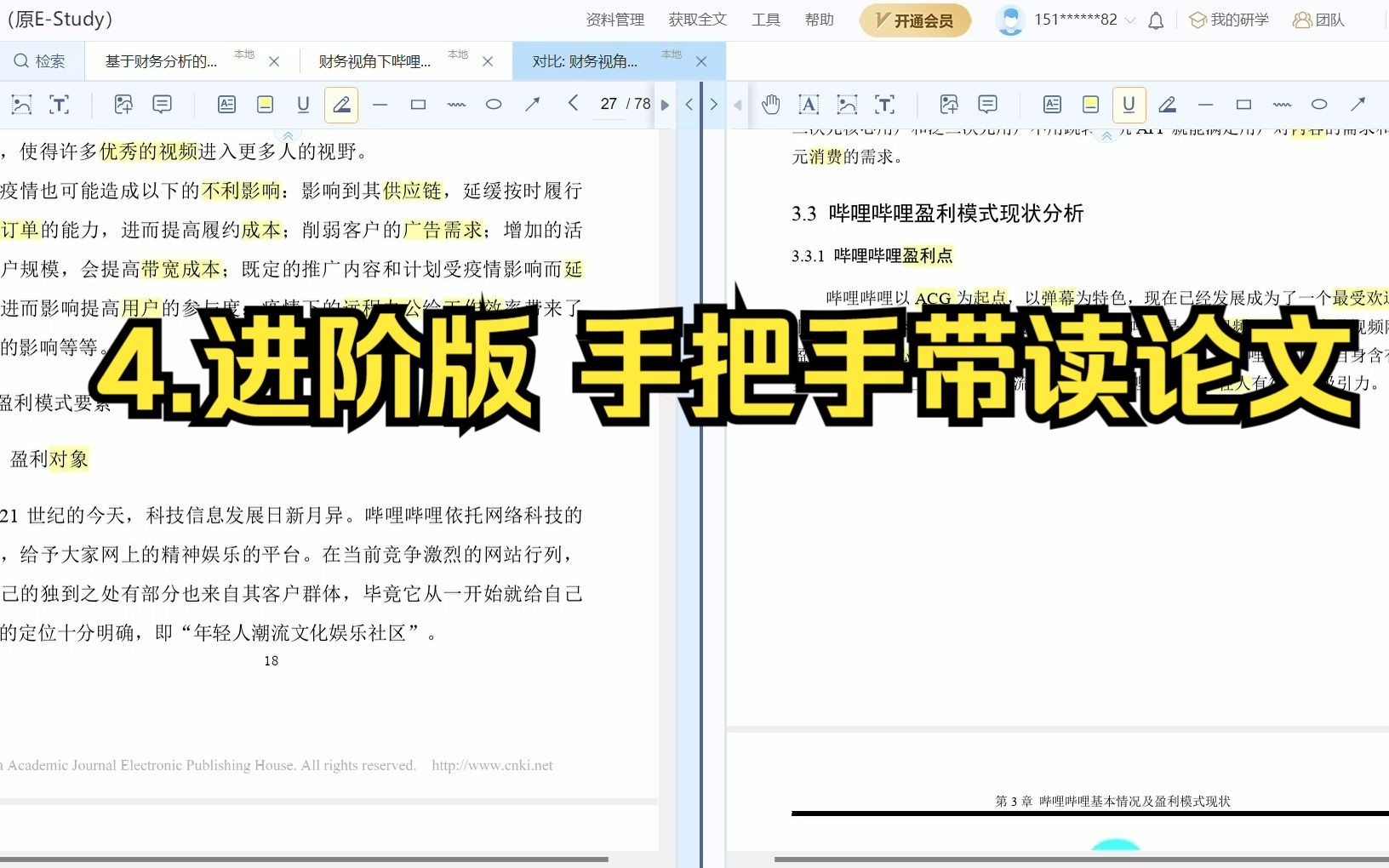Click right pane horizontal scrollbar

(1081, 859)
